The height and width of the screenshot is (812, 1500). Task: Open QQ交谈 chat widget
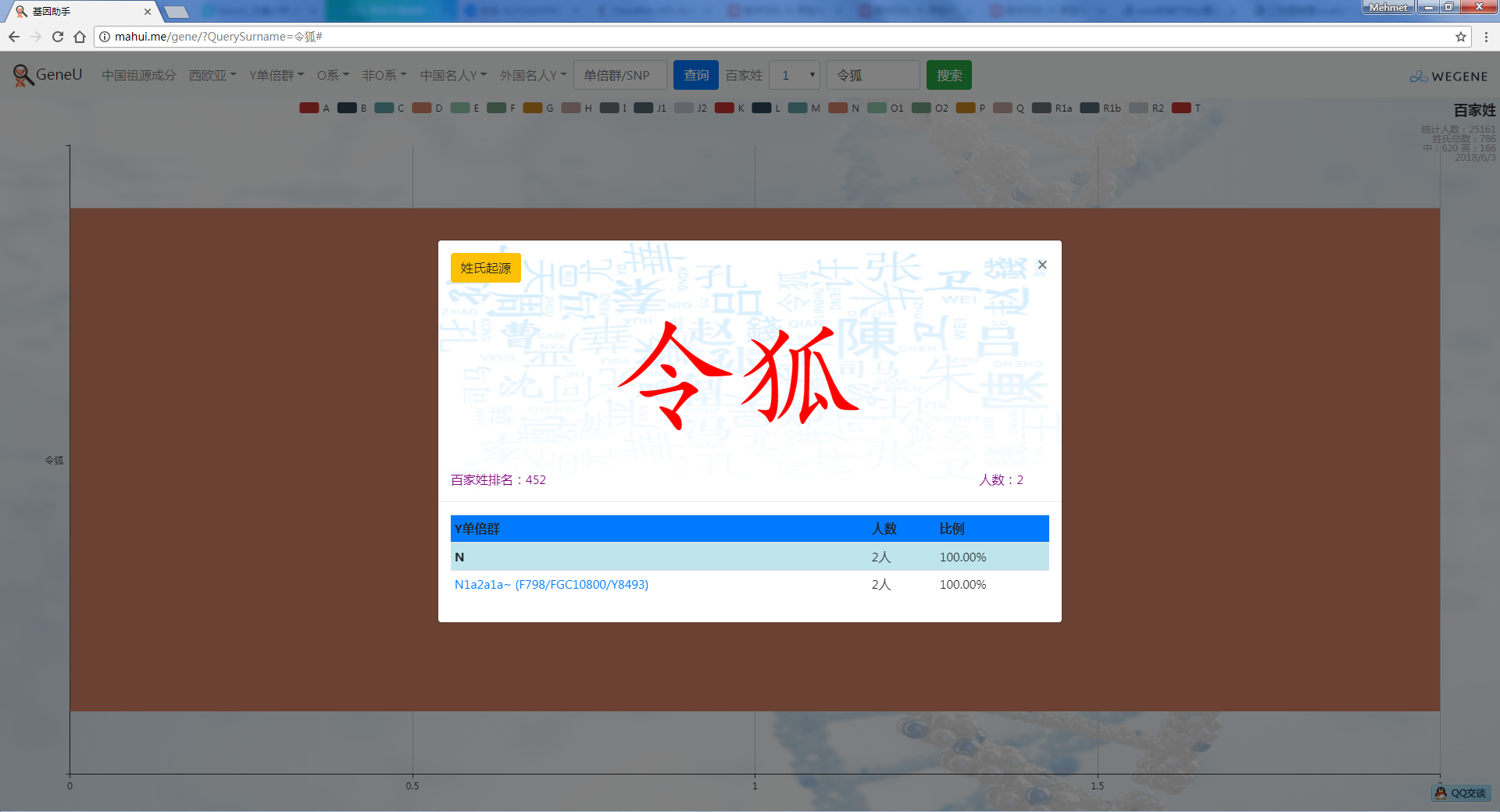tap(1461, 793)
